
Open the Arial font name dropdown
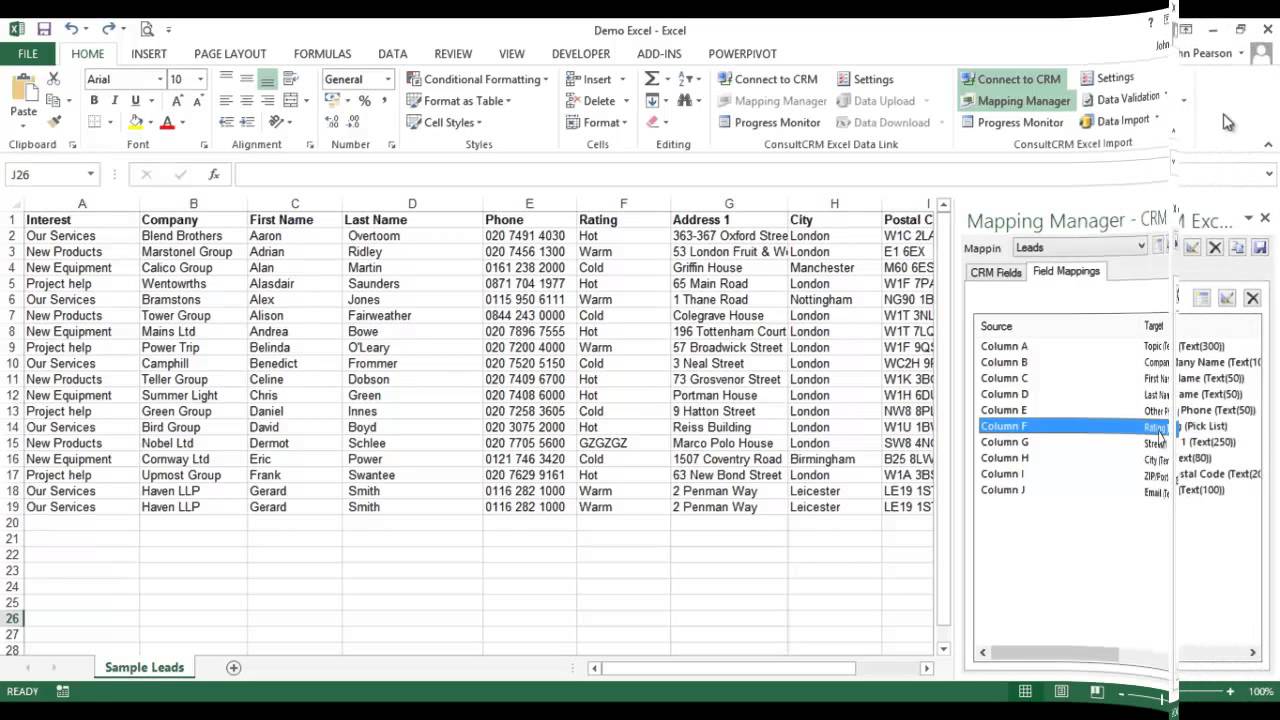click(x=160, y=79)
